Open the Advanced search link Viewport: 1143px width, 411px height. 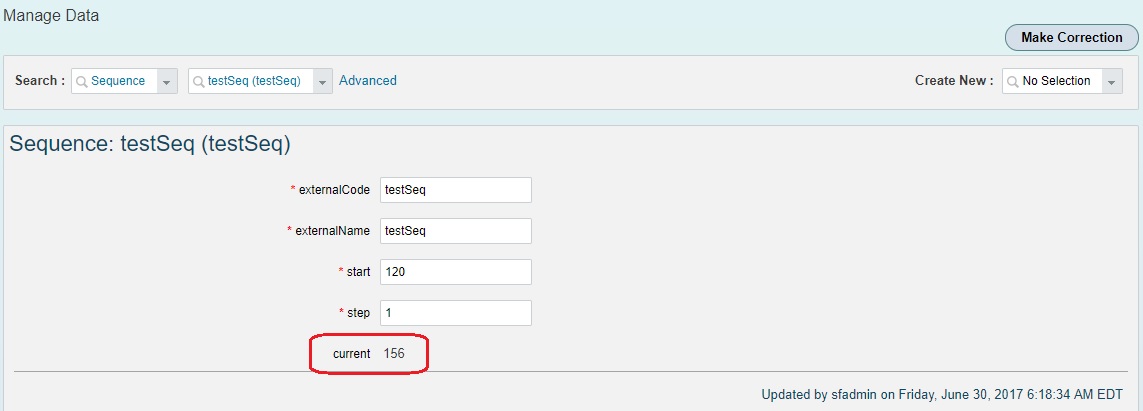(368, 81)
